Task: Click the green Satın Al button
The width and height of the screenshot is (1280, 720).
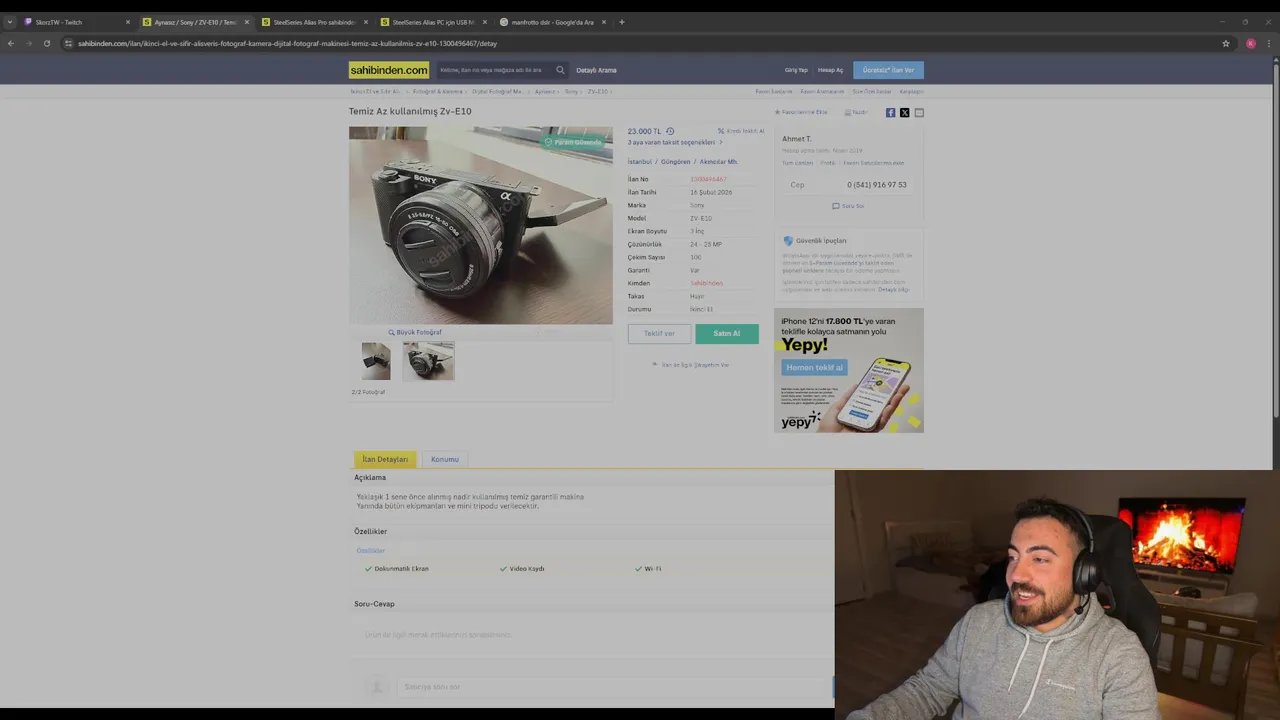Action: (727, 334)
